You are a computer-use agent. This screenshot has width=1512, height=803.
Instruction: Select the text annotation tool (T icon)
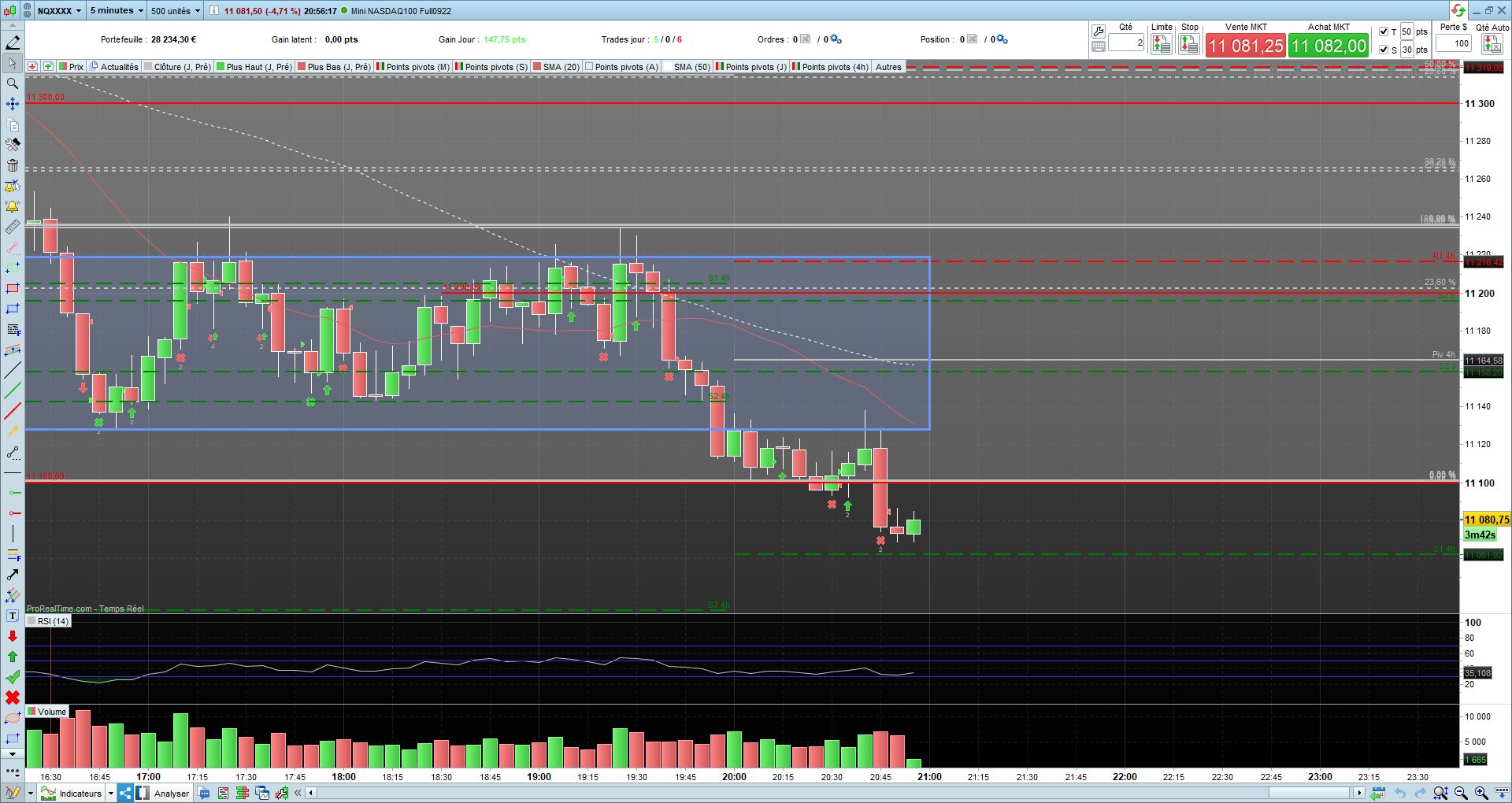click(12, 616)
